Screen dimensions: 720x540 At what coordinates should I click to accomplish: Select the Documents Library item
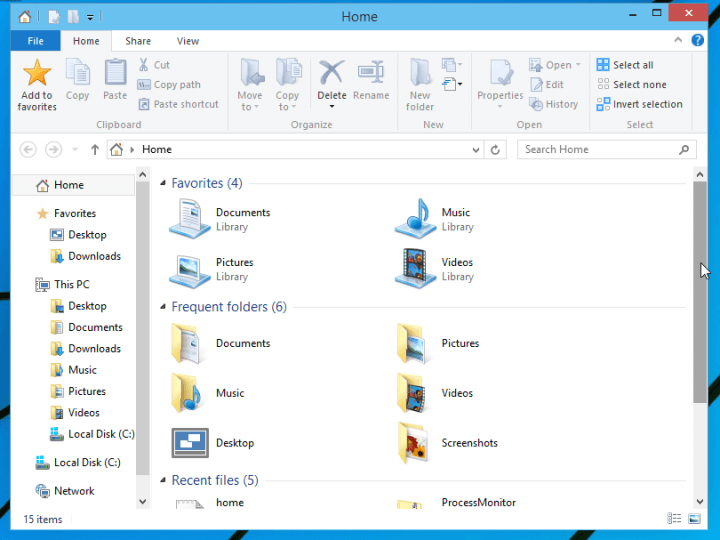click(x=219, y=219)
